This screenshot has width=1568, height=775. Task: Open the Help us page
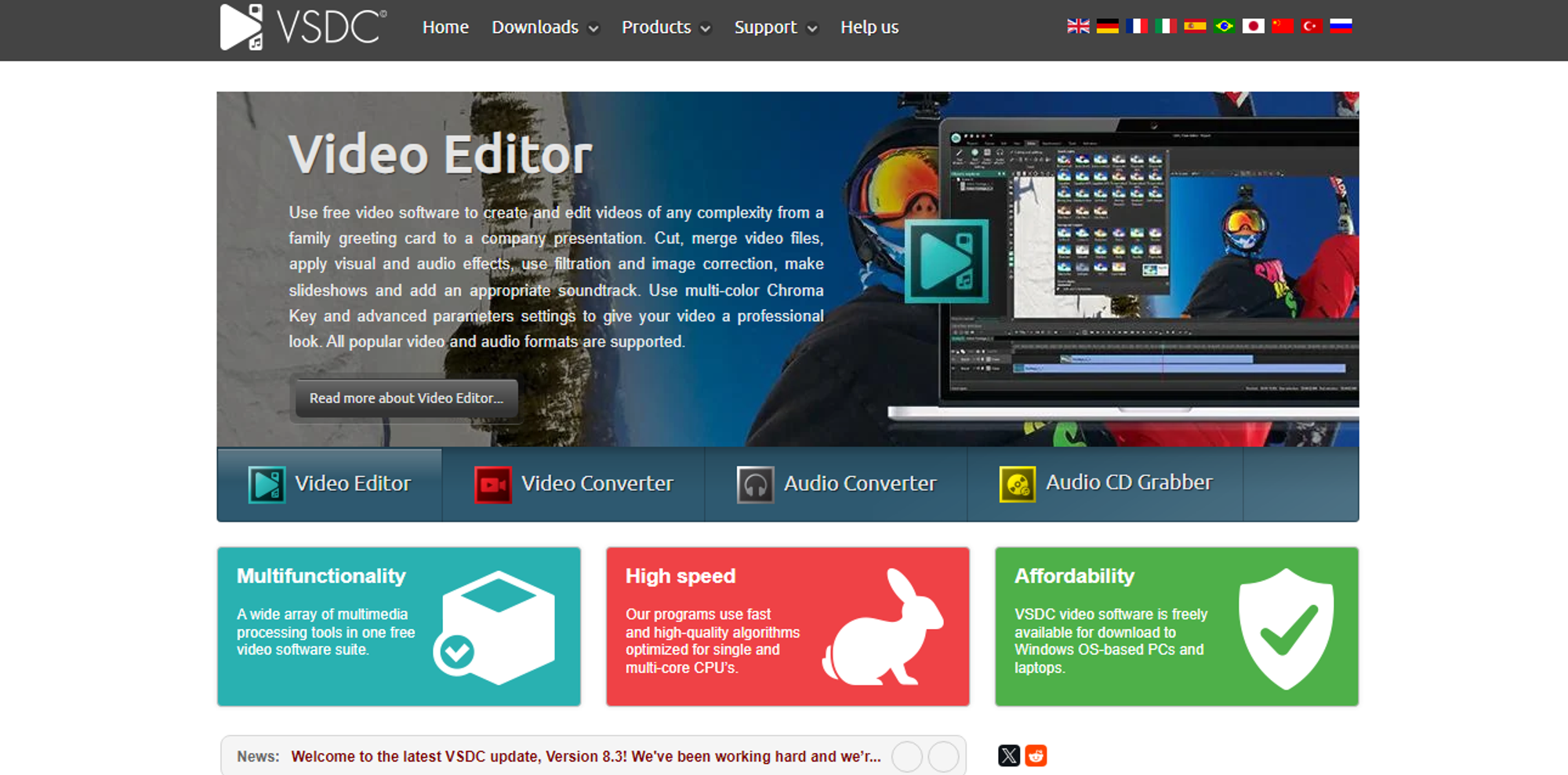click(869, 27)
